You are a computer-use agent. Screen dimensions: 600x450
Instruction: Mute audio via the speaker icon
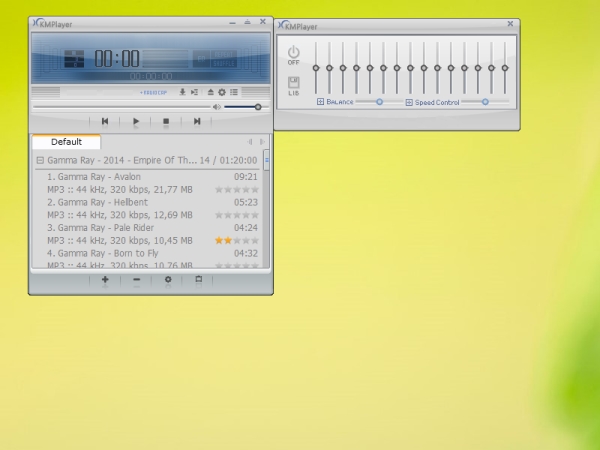[x=217, y=107]
